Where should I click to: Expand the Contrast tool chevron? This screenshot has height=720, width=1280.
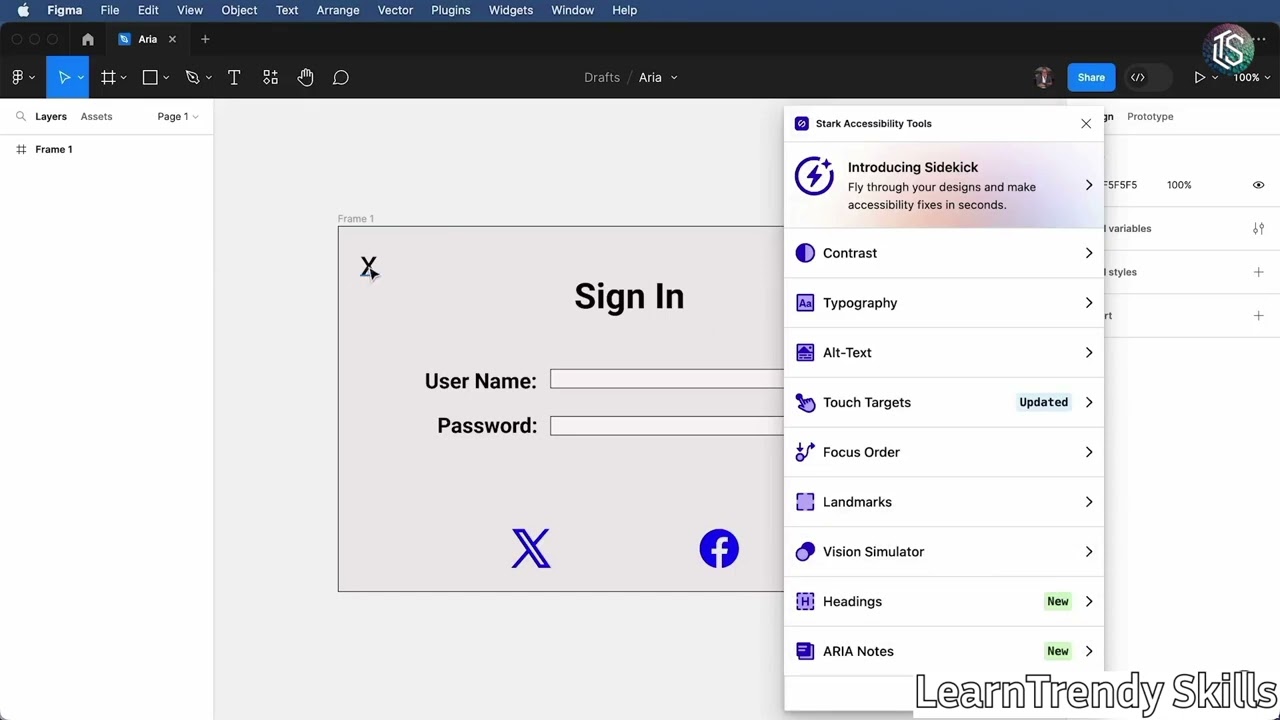(1089, 253)
